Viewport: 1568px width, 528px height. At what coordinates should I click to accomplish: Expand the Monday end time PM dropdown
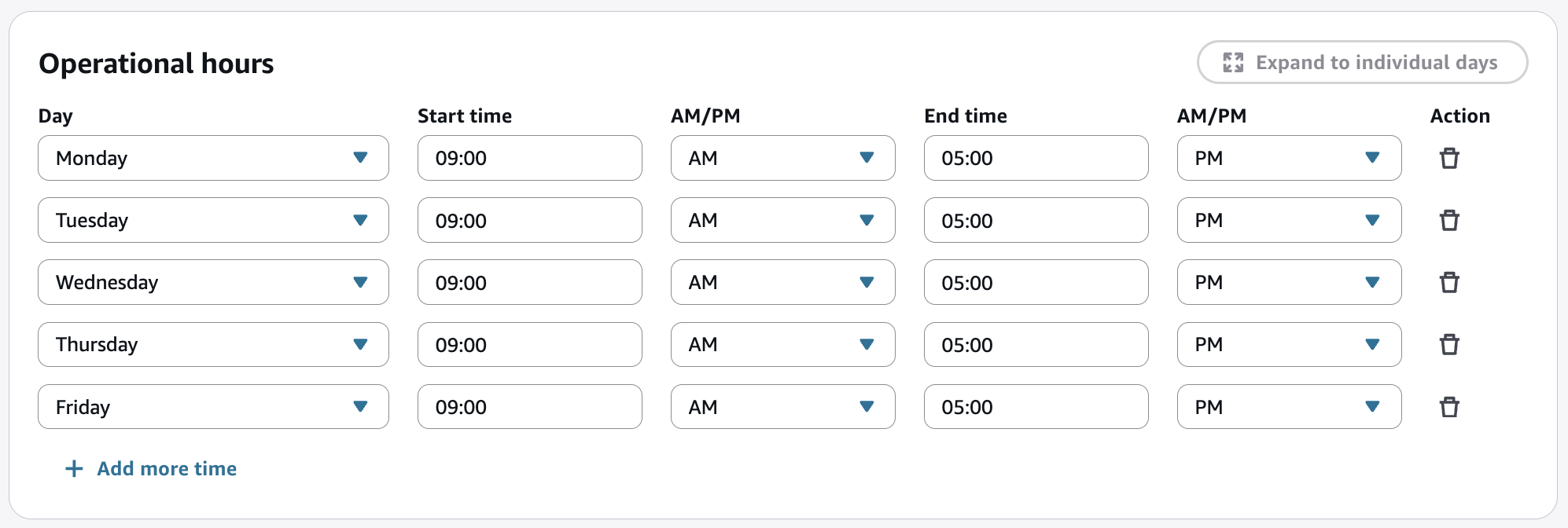[x=1288, y=158]
